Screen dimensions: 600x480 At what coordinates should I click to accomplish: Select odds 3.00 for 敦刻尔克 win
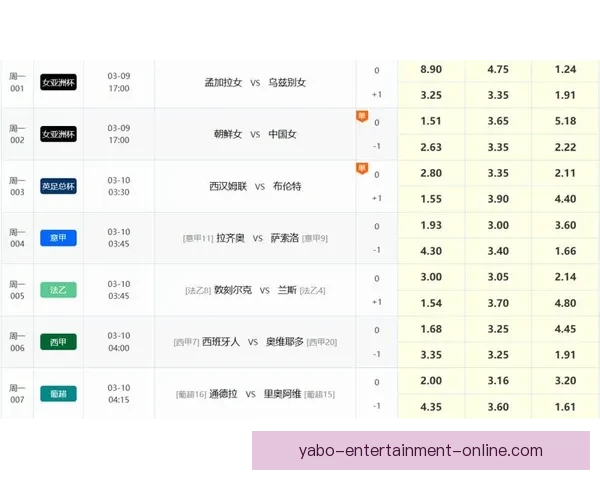click(431, 277)
